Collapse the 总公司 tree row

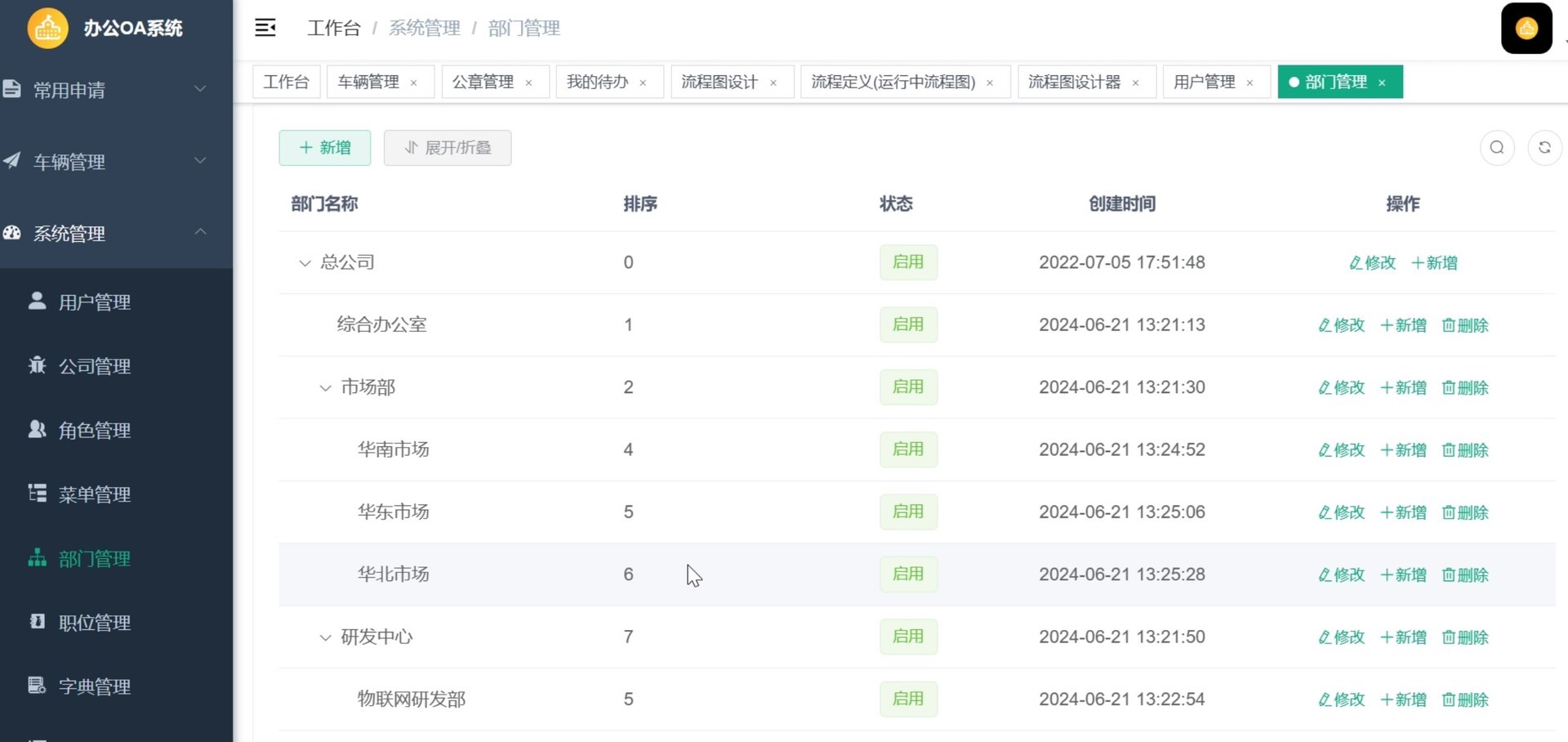click(x=305, y=263)
